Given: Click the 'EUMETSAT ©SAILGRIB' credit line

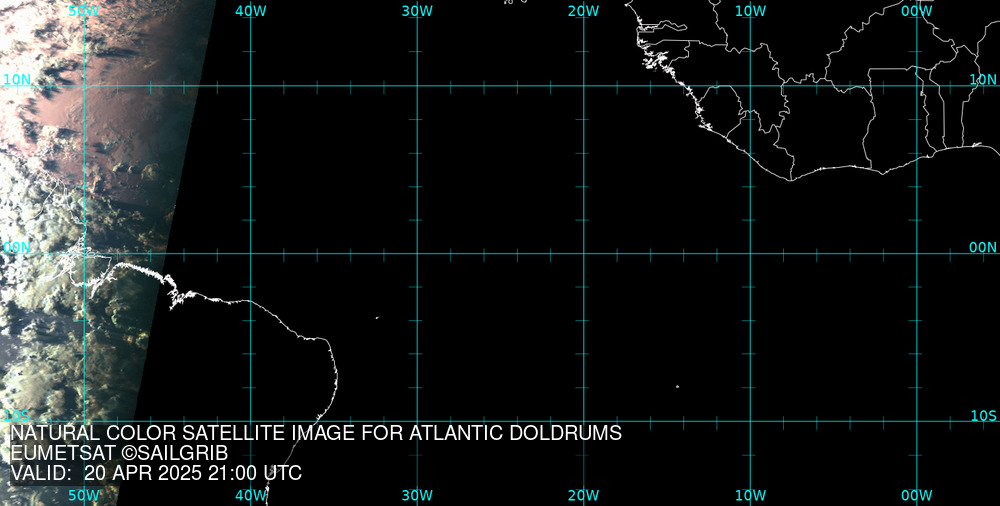Looking at the screenshot, I should (119, 454).
